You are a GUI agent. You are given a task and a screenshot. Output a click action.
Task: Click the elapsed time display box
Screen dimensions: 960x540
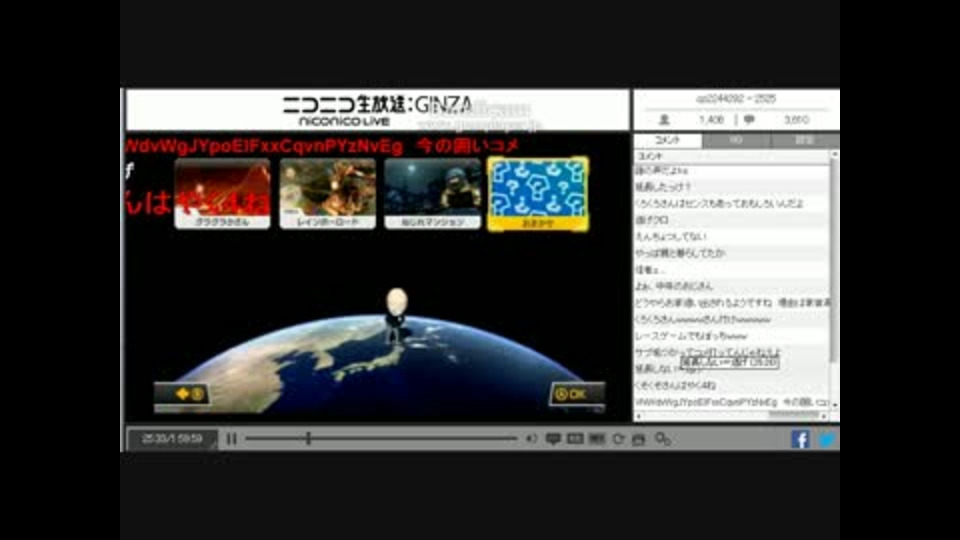[x=172, y=439]
